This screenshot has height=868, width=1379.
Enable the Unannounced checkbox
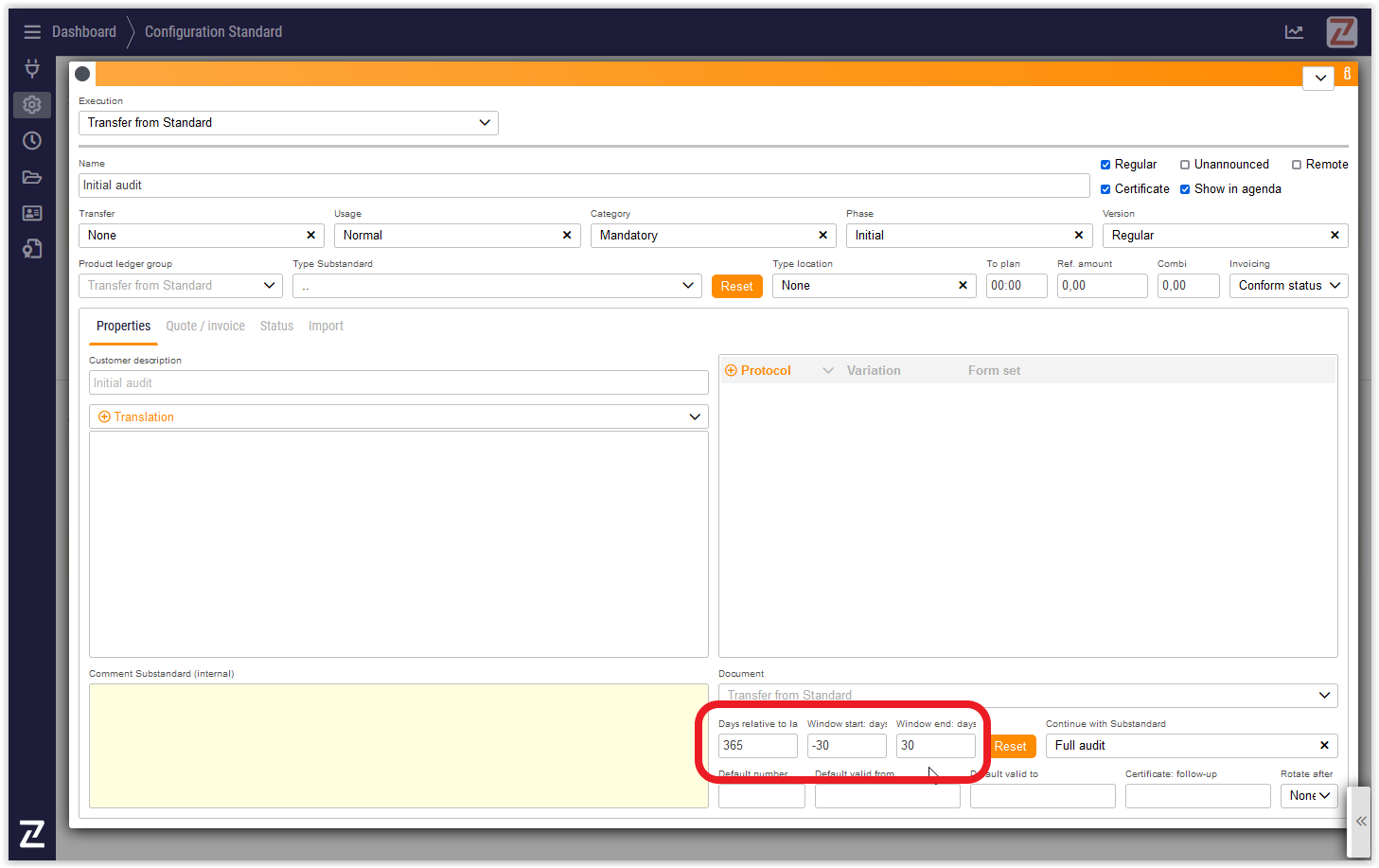1184,165
